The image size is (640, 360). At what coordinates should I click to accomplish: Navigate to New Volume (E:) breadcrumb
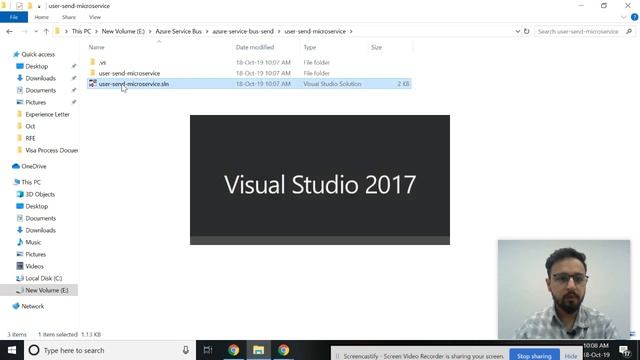(123, 31)
